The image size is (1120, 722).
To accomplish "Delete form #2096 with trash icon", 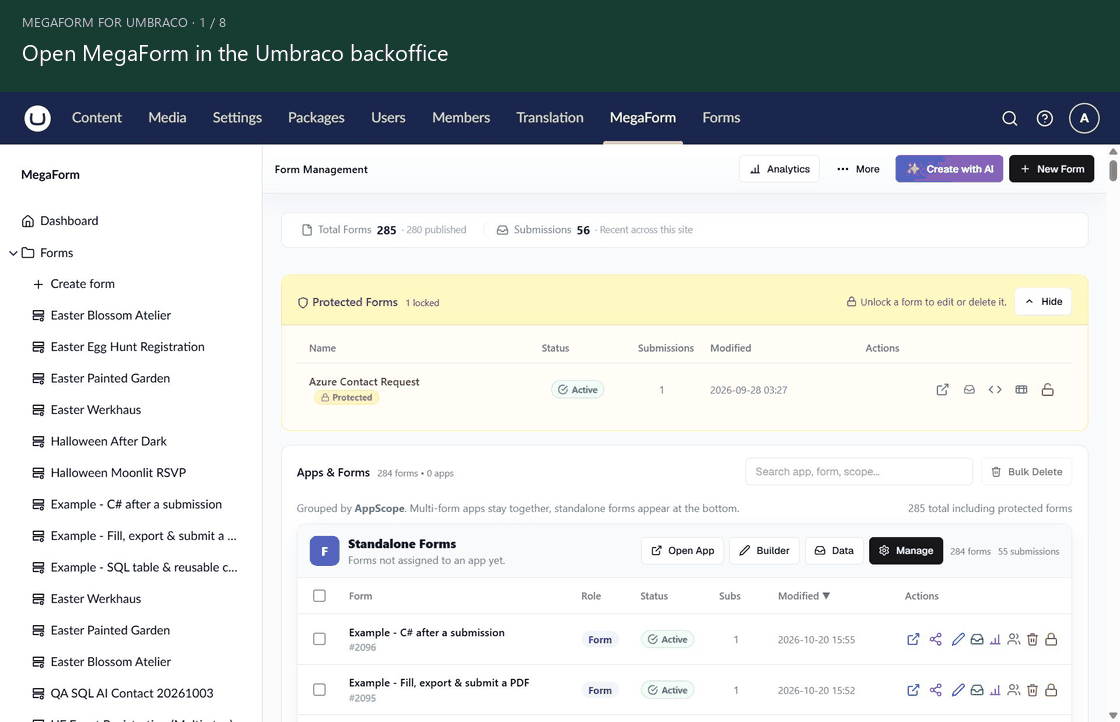I will [1032, 639].
